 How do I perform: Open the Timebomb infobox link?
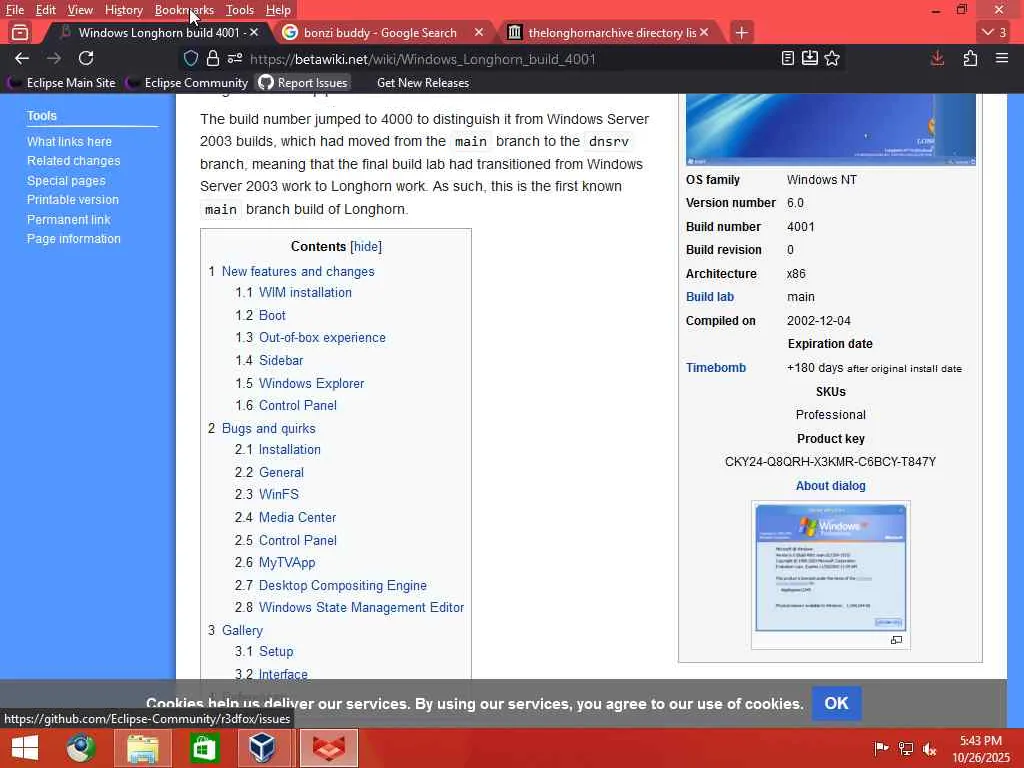[716, 368]
